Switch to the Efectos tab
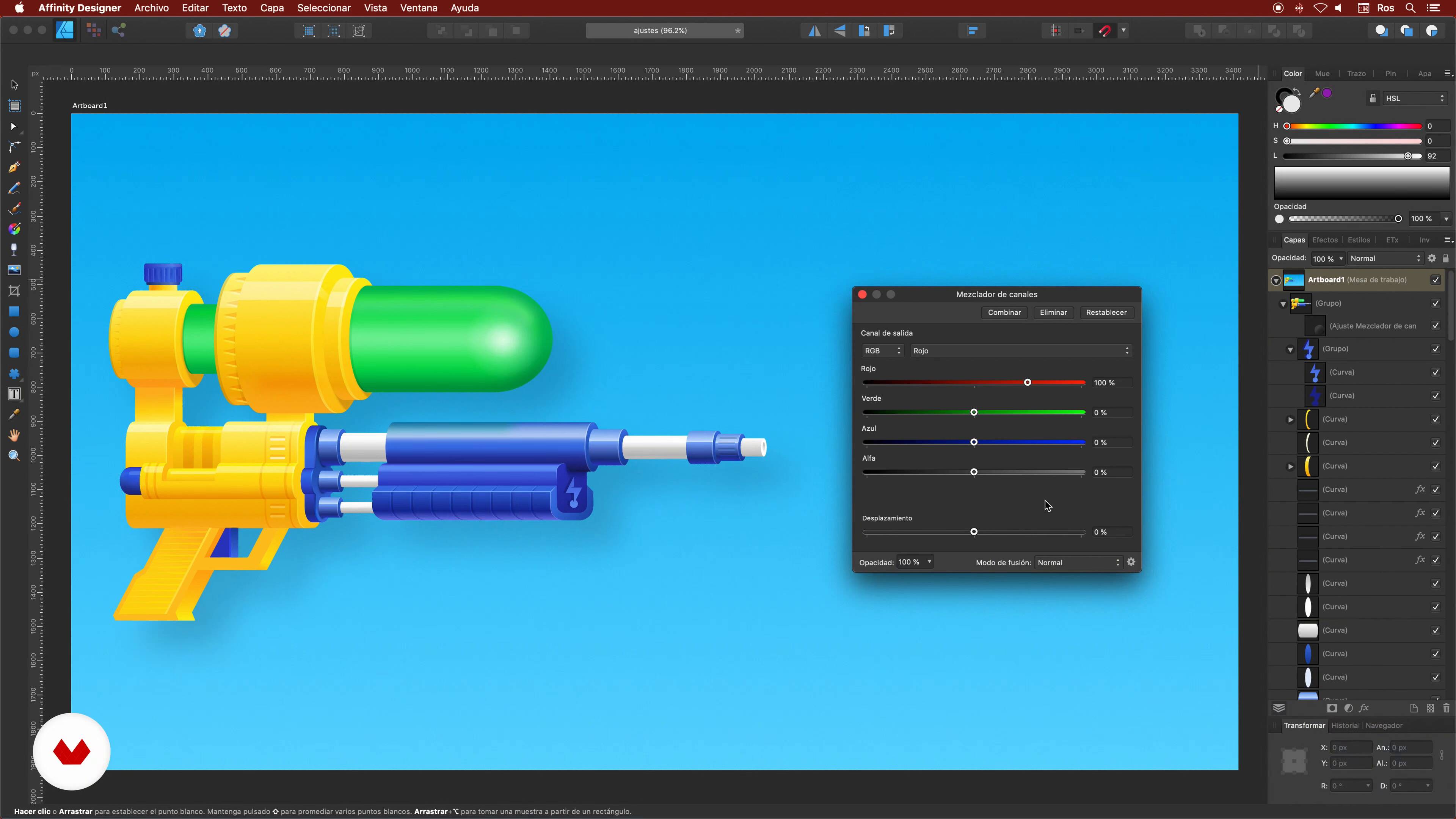 pos(1325,240)
